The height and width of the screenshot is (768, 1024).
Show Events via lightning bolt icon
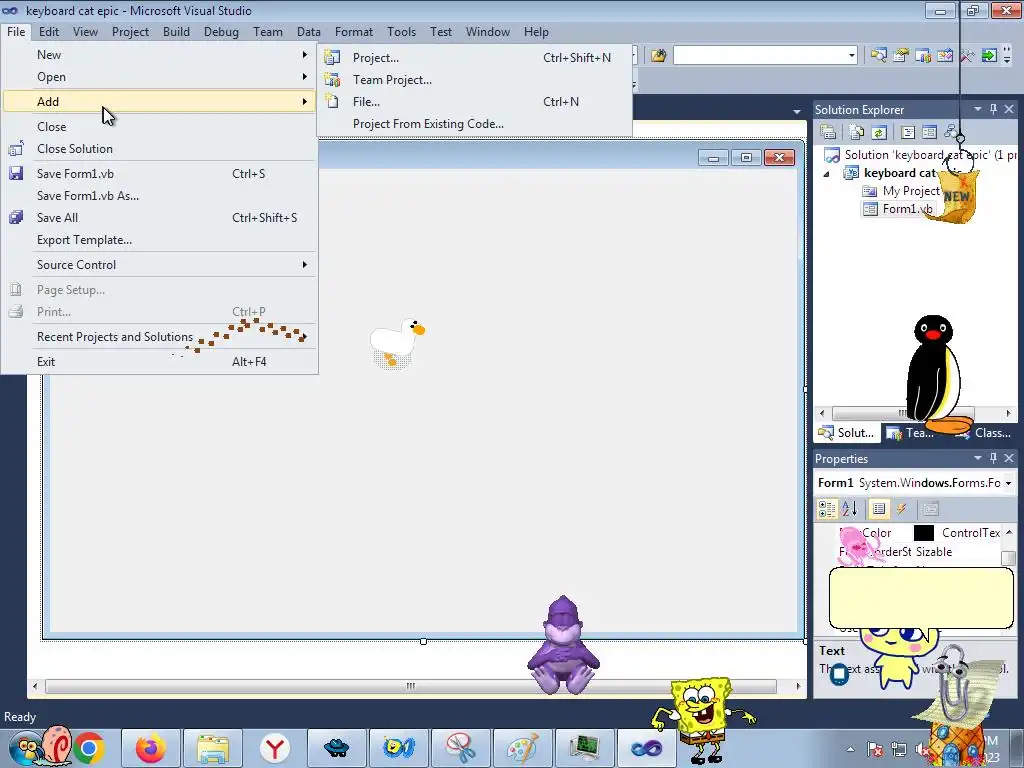902,509
